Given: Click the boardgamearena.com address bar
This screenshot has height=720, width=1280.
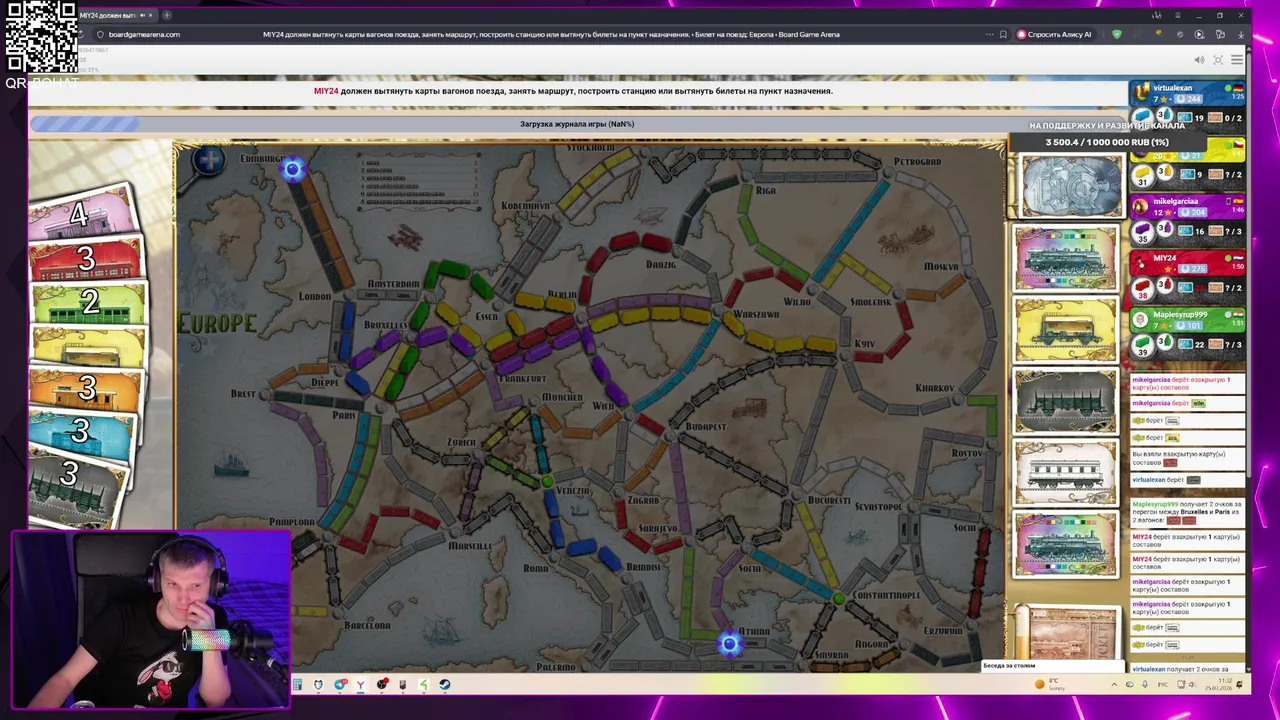Looking at the screenshot, I should [x=144, y=34].
